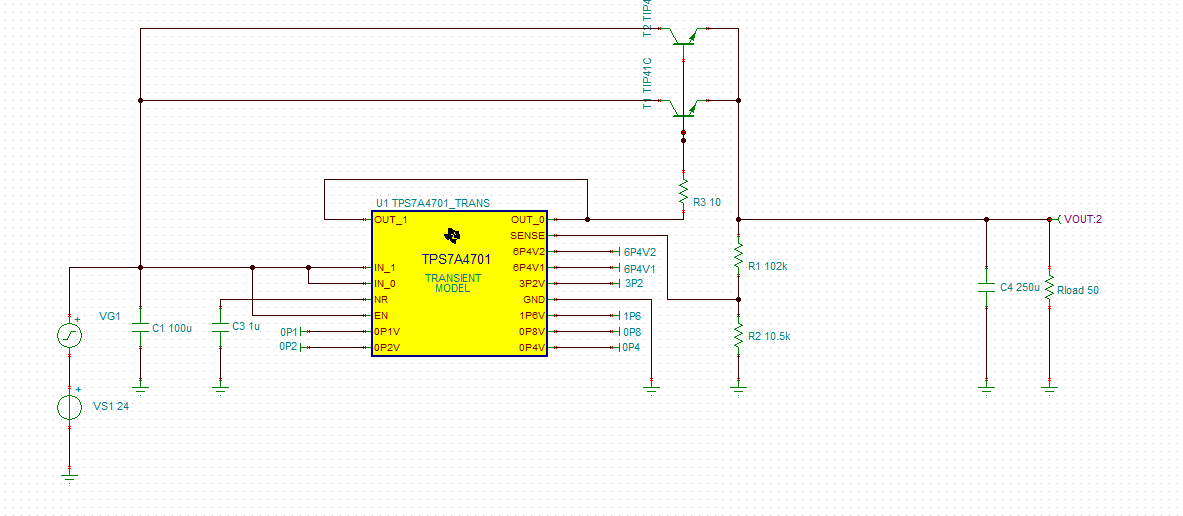Select resistor R3 symbol

[x=684, y=192]
